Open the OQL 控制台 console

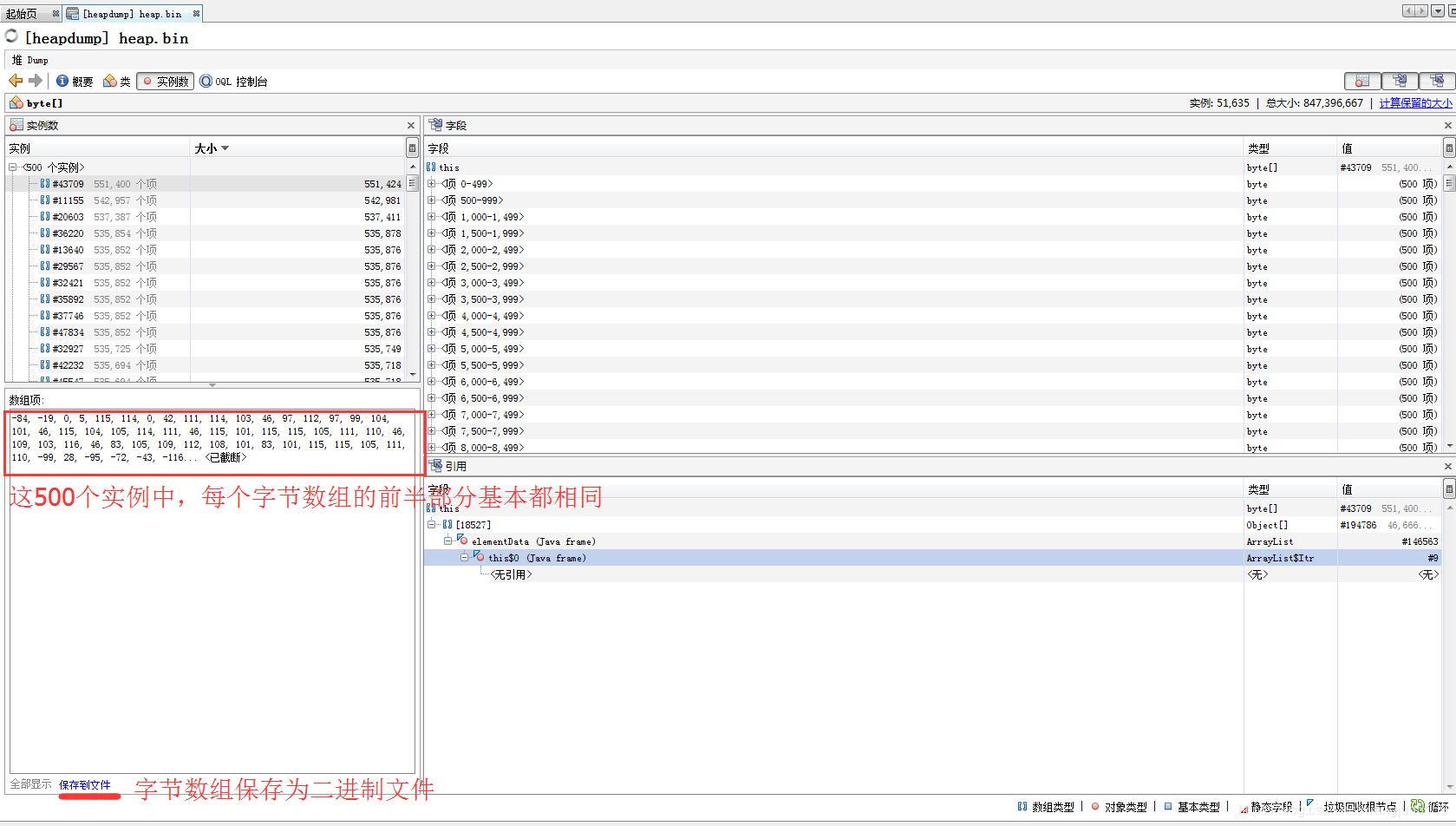pos(234,81)
